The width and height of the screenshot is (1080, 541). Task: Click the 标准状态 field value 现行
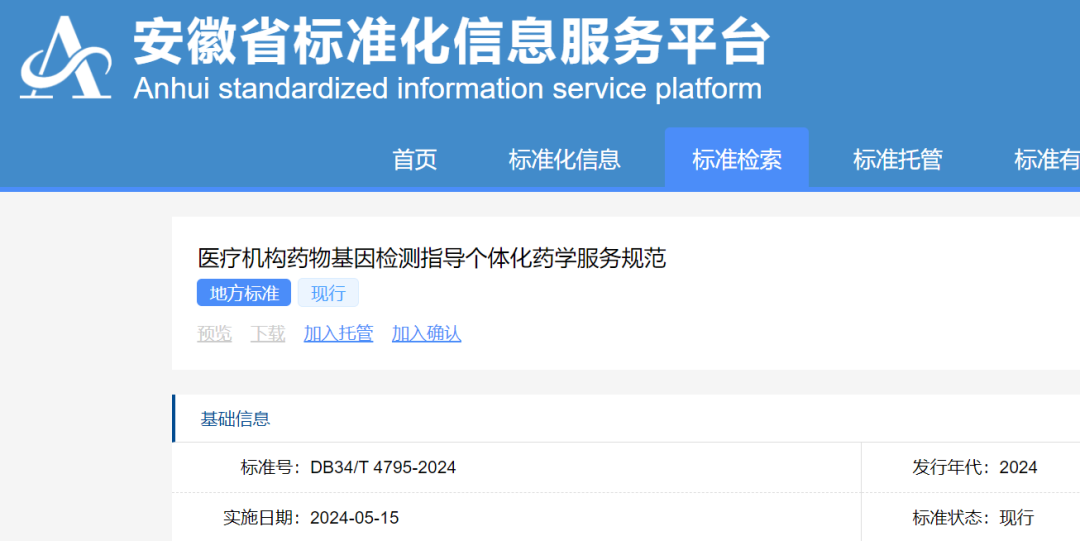[x=1016, y=518]
